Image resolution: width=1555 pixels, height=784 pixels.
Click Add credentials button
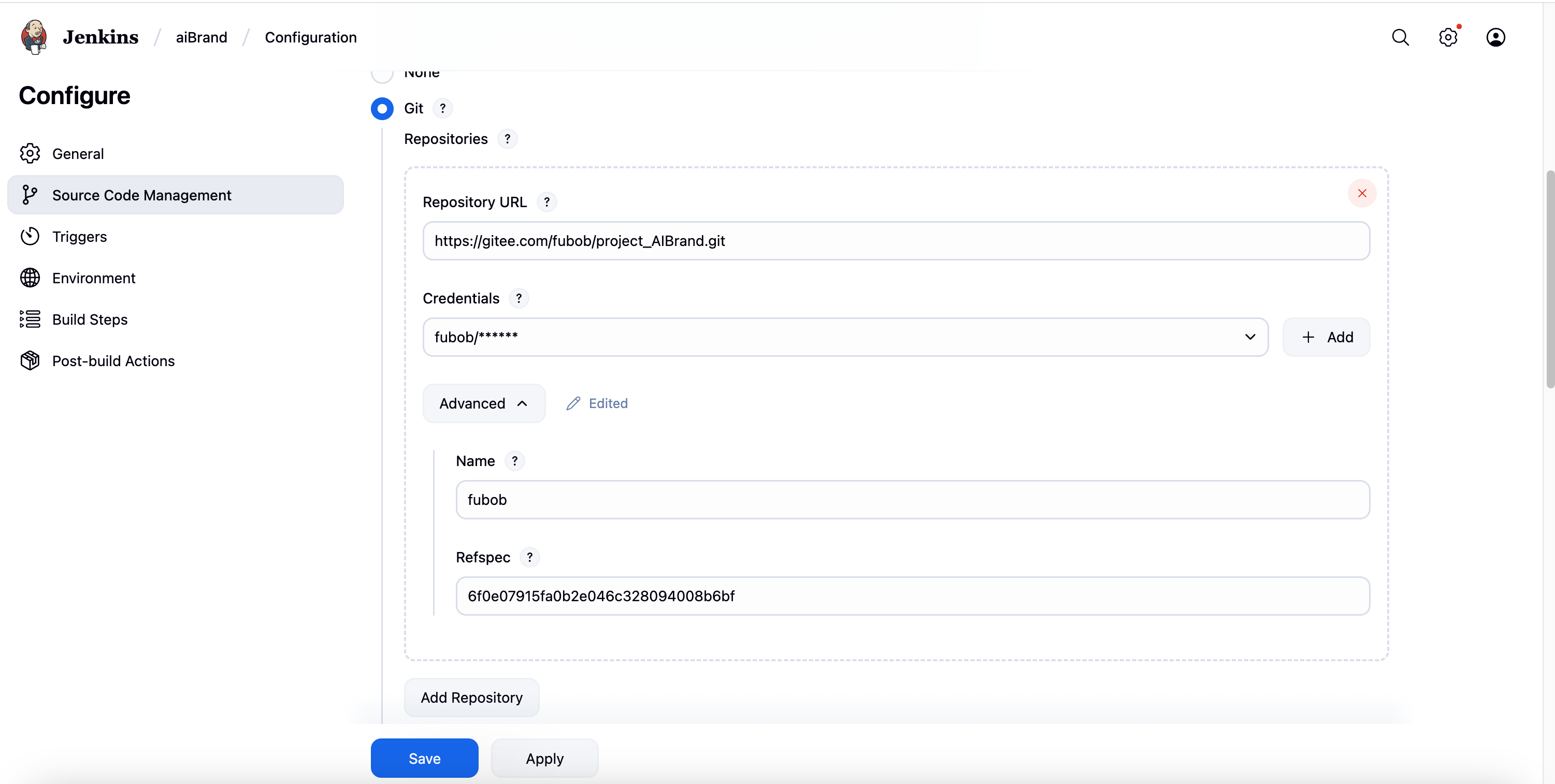[x=1326, y=337]
